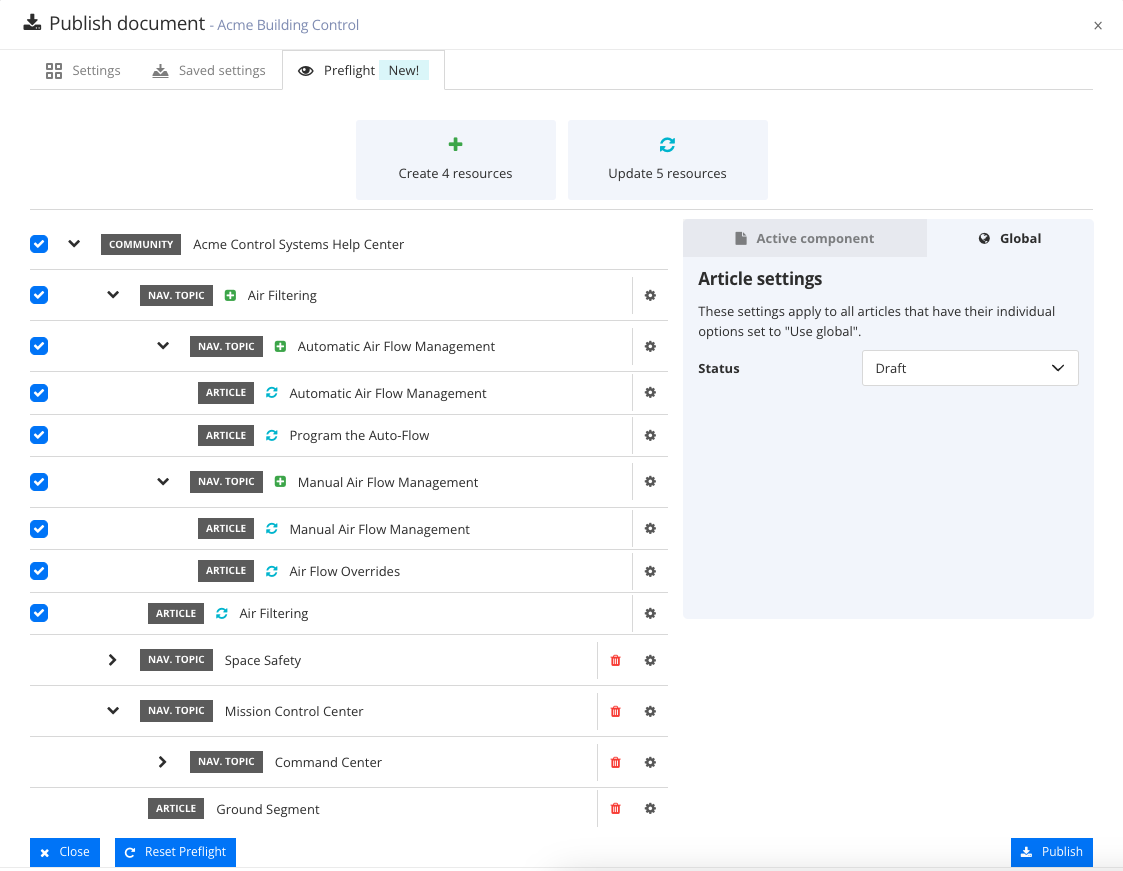The height and width of the screenshot is (871, 1123).
Task: Open gear settings for Mission Control Center
Action: click(x=650, y=711)
